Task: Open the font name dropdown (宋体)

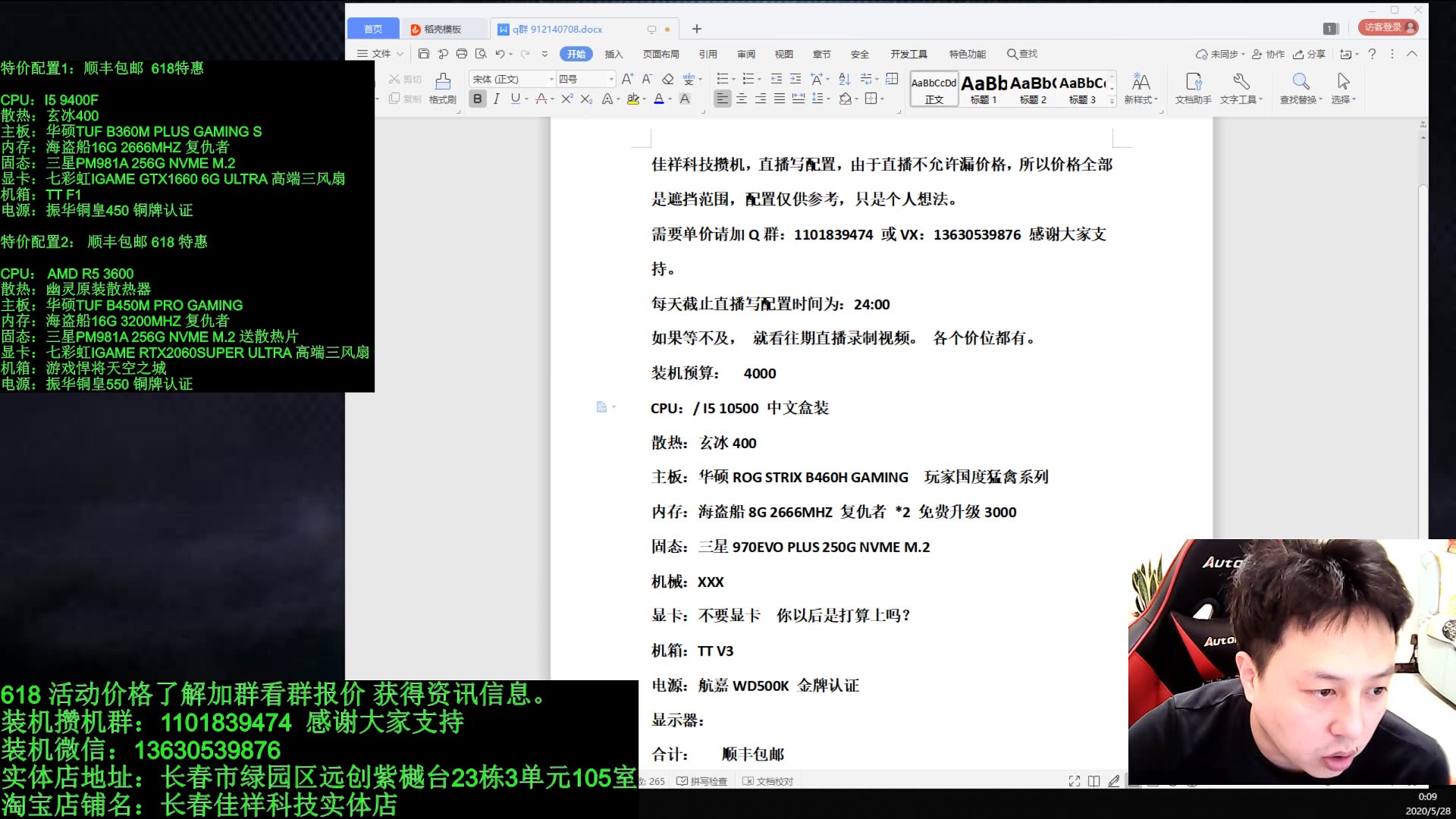Action: click(x=552, y=79)
